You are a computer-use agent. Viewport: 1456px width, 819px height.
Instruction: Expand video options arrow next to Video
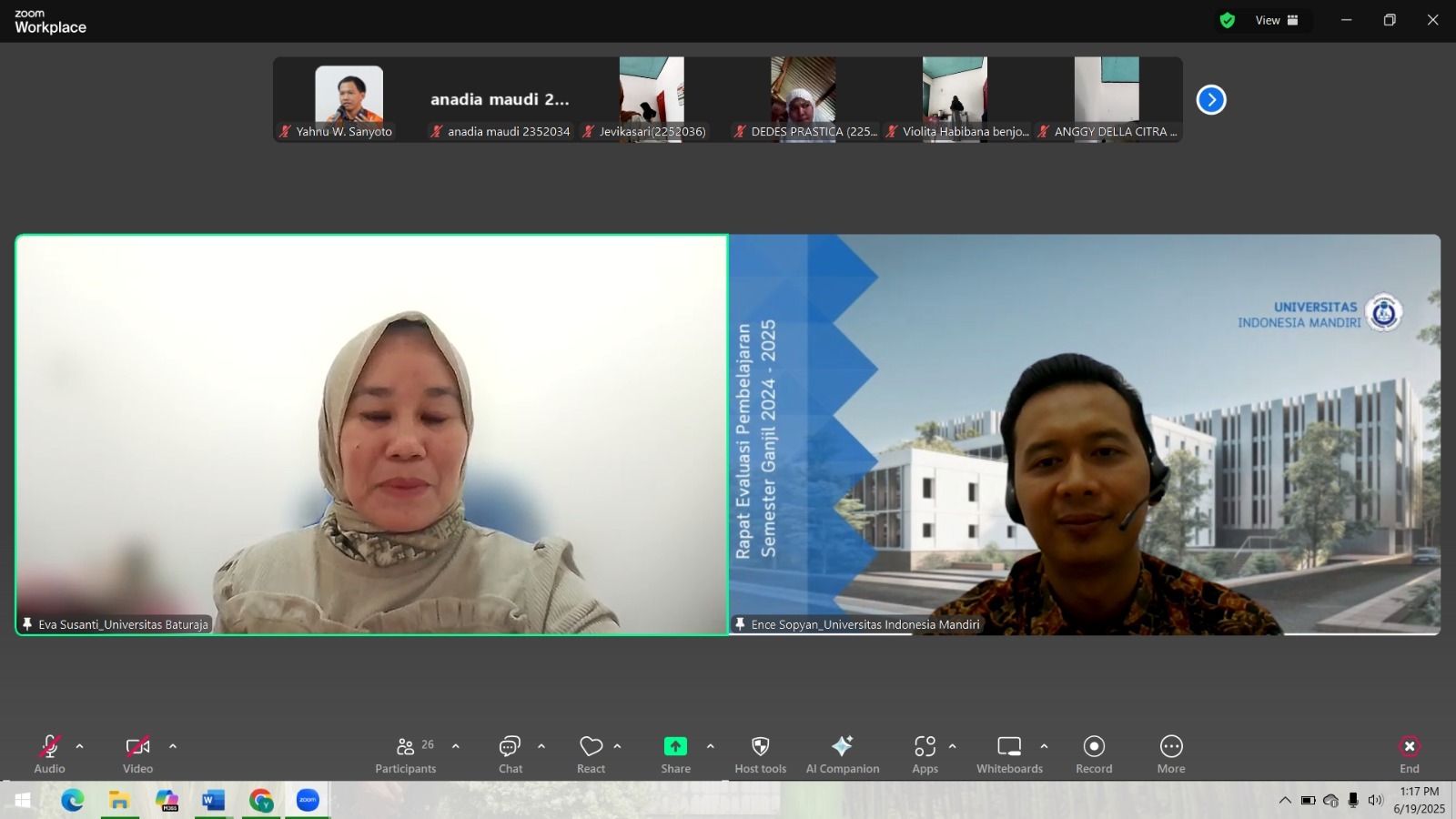pyautogui.click(x=173, y=746)
